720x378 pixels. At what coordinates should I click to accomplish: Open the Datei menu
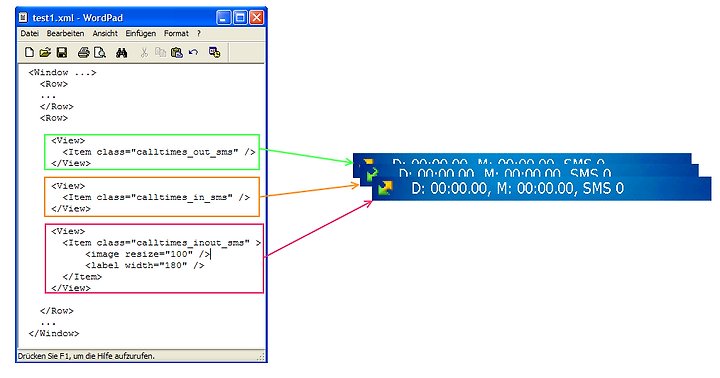(29, 34)
